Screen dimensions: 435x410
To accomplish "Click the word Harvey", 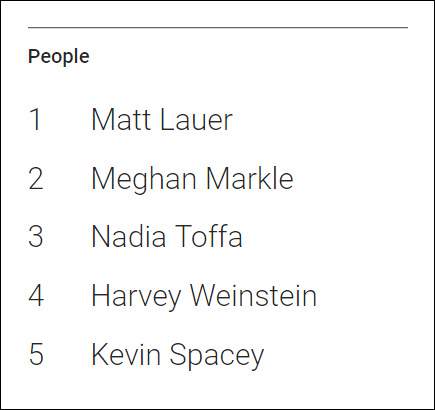I will [x=136, y=297].
